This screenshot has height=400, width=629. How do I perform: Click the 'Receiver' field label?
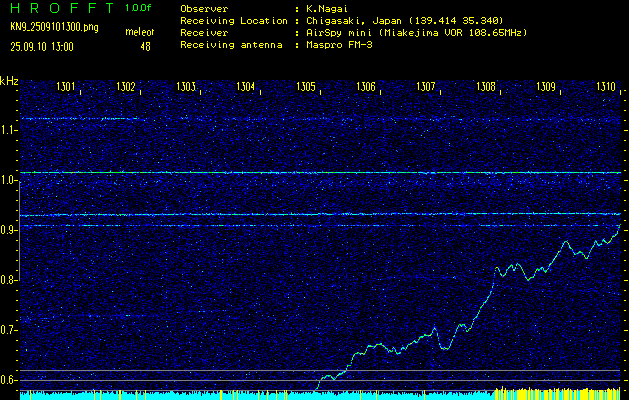pos(204,33)
